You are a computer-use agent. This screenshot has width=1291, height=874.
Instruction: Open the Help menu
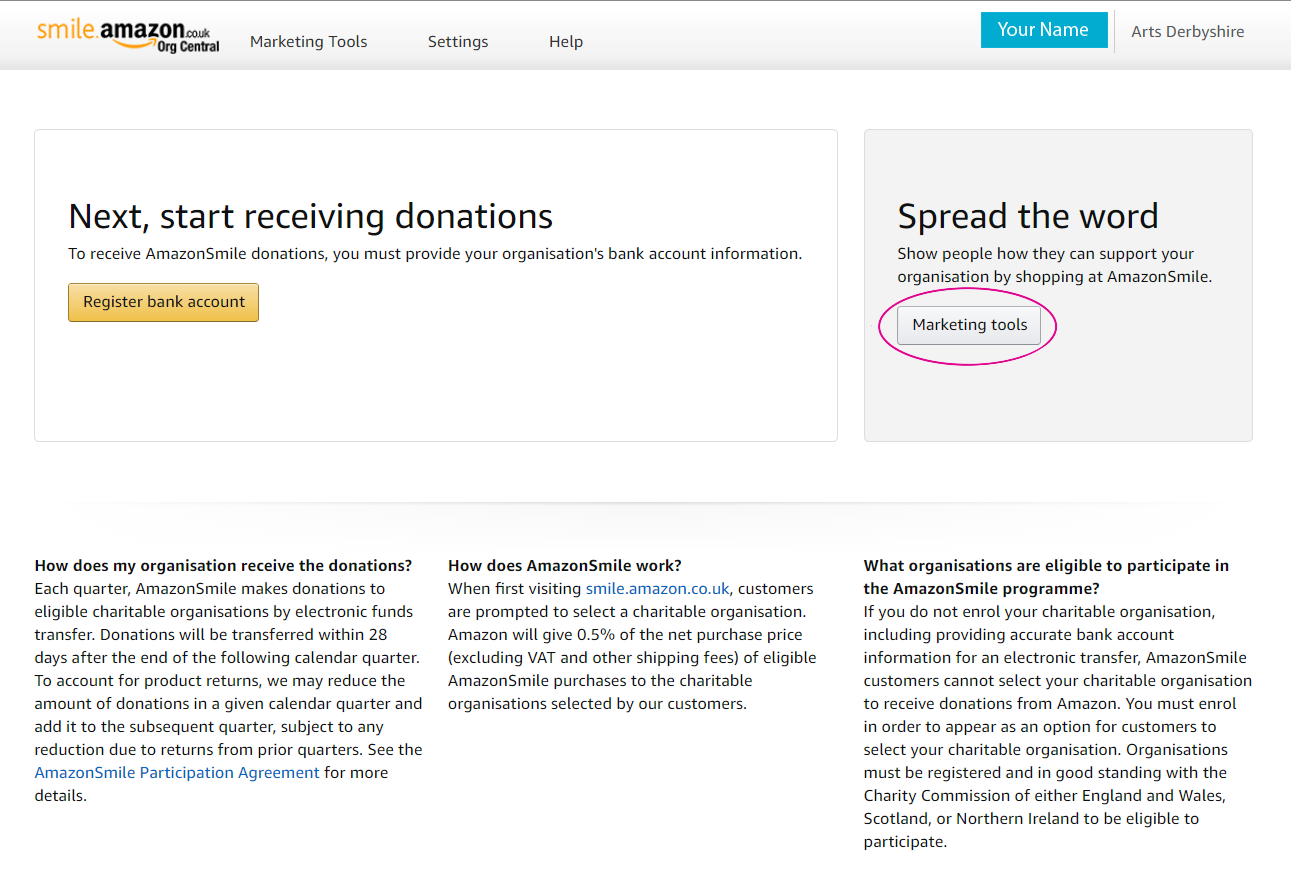click(566, 41)
